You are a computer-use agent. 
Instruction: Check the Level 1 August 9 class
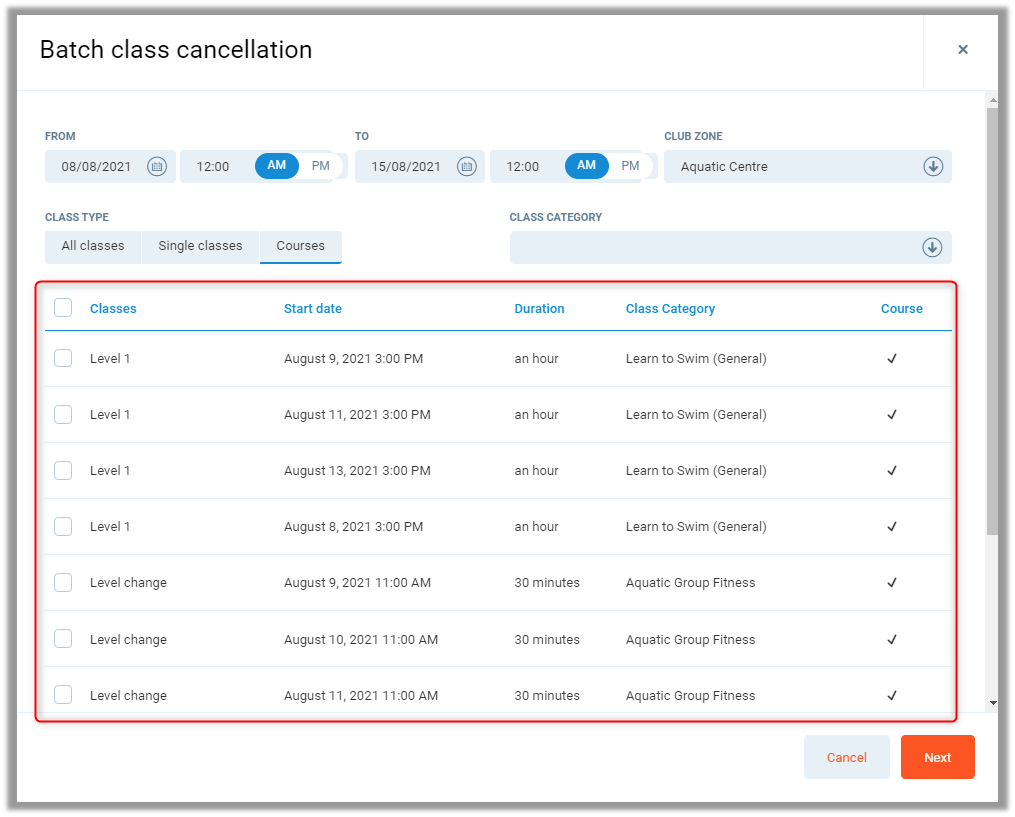(x=63, y=358)
